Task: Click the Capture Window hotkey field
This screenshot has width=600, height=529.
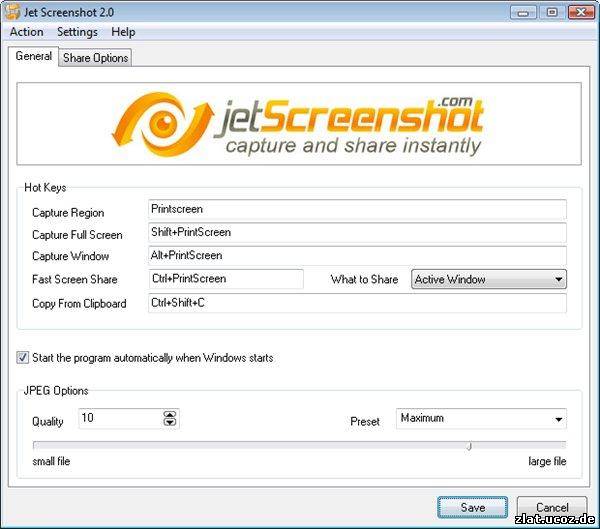Action: [357, 256]
